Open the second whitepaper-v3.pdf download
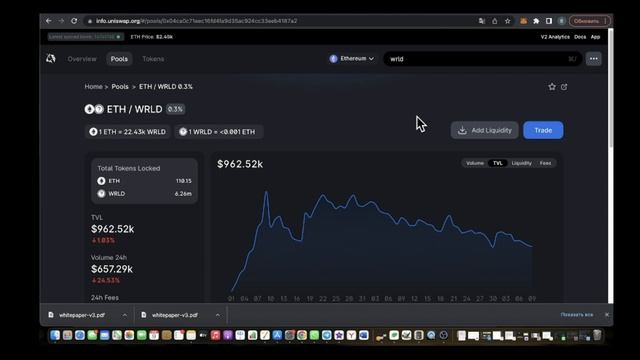Screen dimensions: 640x360 click(x=175, y=315)
